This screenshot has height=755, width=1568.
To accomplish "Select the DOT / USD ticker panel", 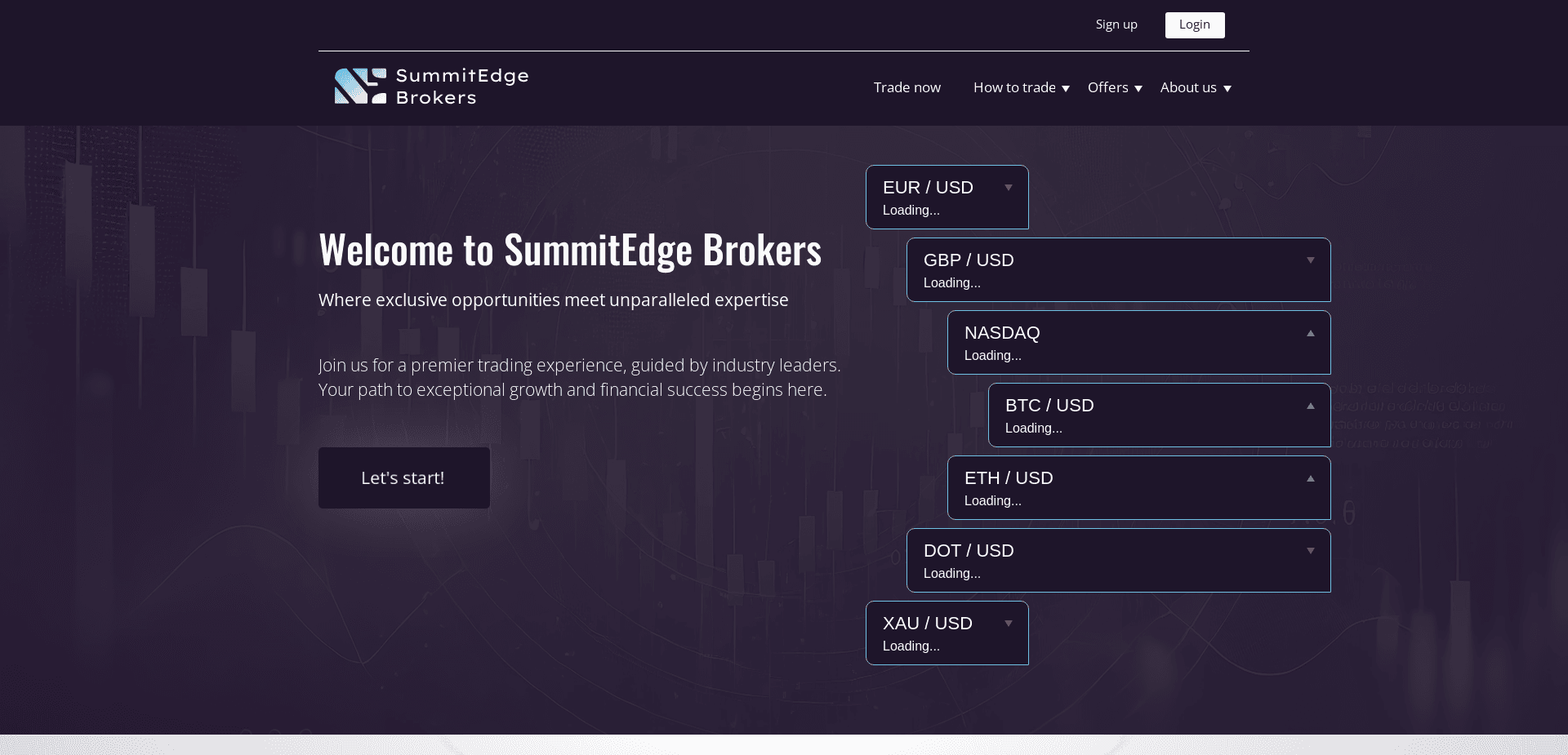I will coord(1117,561).
